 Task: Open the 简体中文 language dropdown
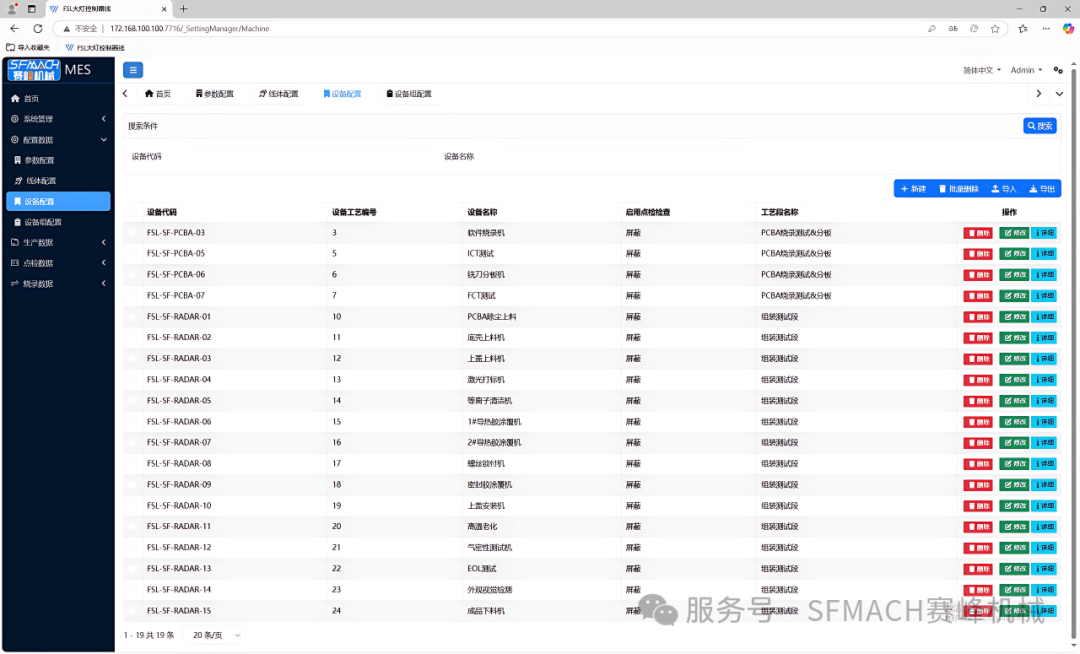coord(980,70)
